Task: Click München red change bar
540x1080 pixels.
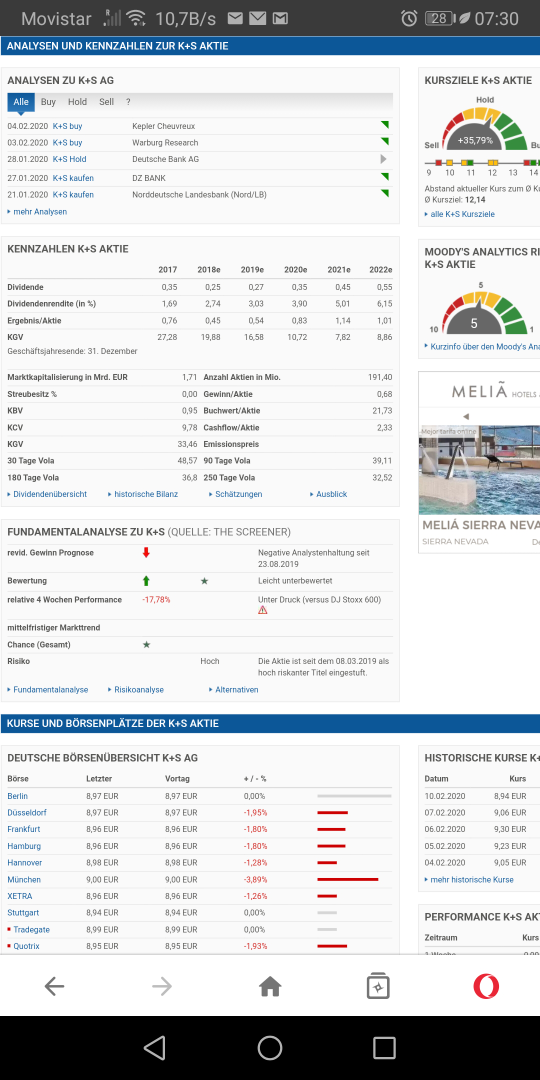Action: pyautogui.click(x=348, y=880)
